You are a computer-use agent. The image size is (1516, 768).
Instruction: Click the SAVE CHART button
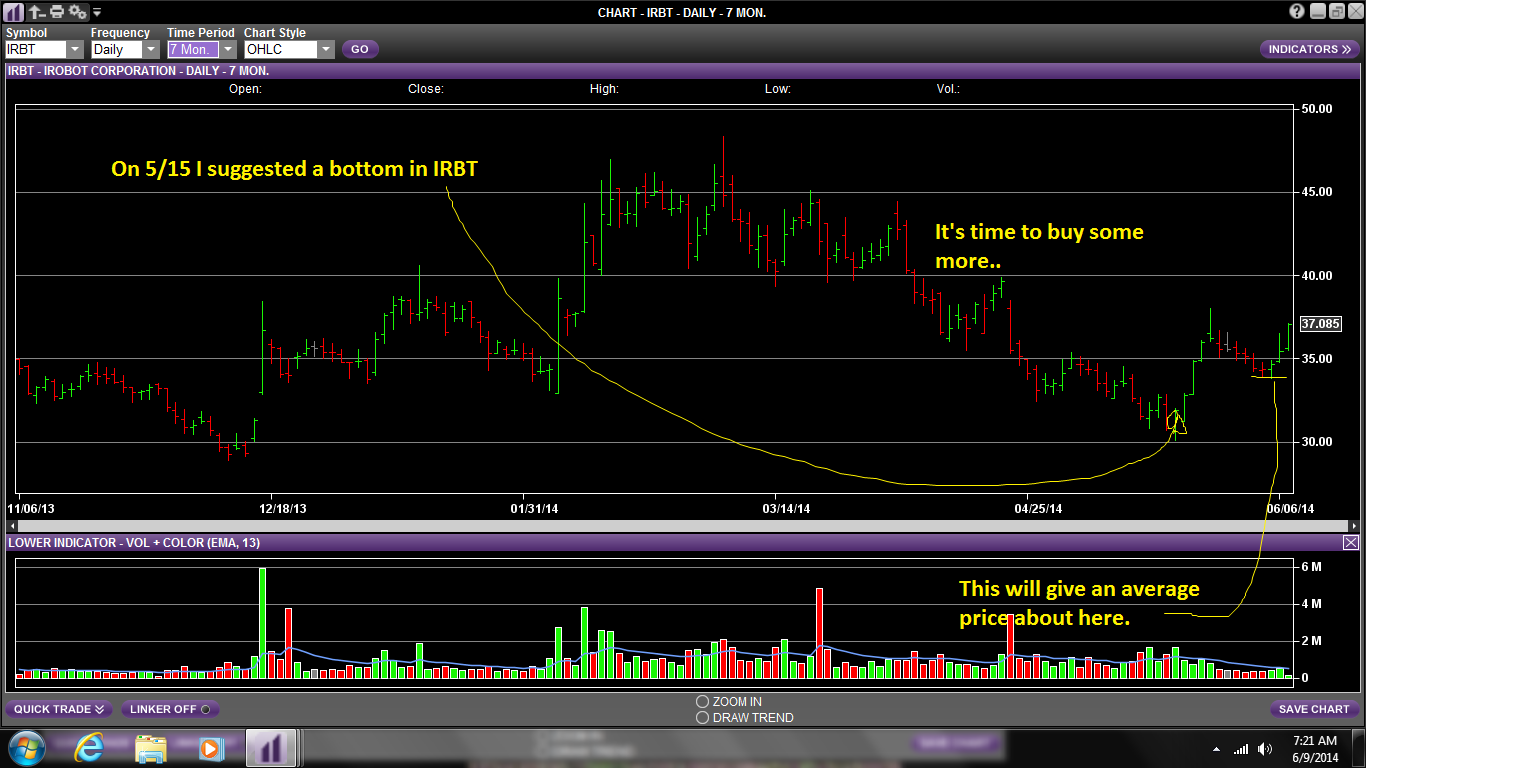(1314, 709)
